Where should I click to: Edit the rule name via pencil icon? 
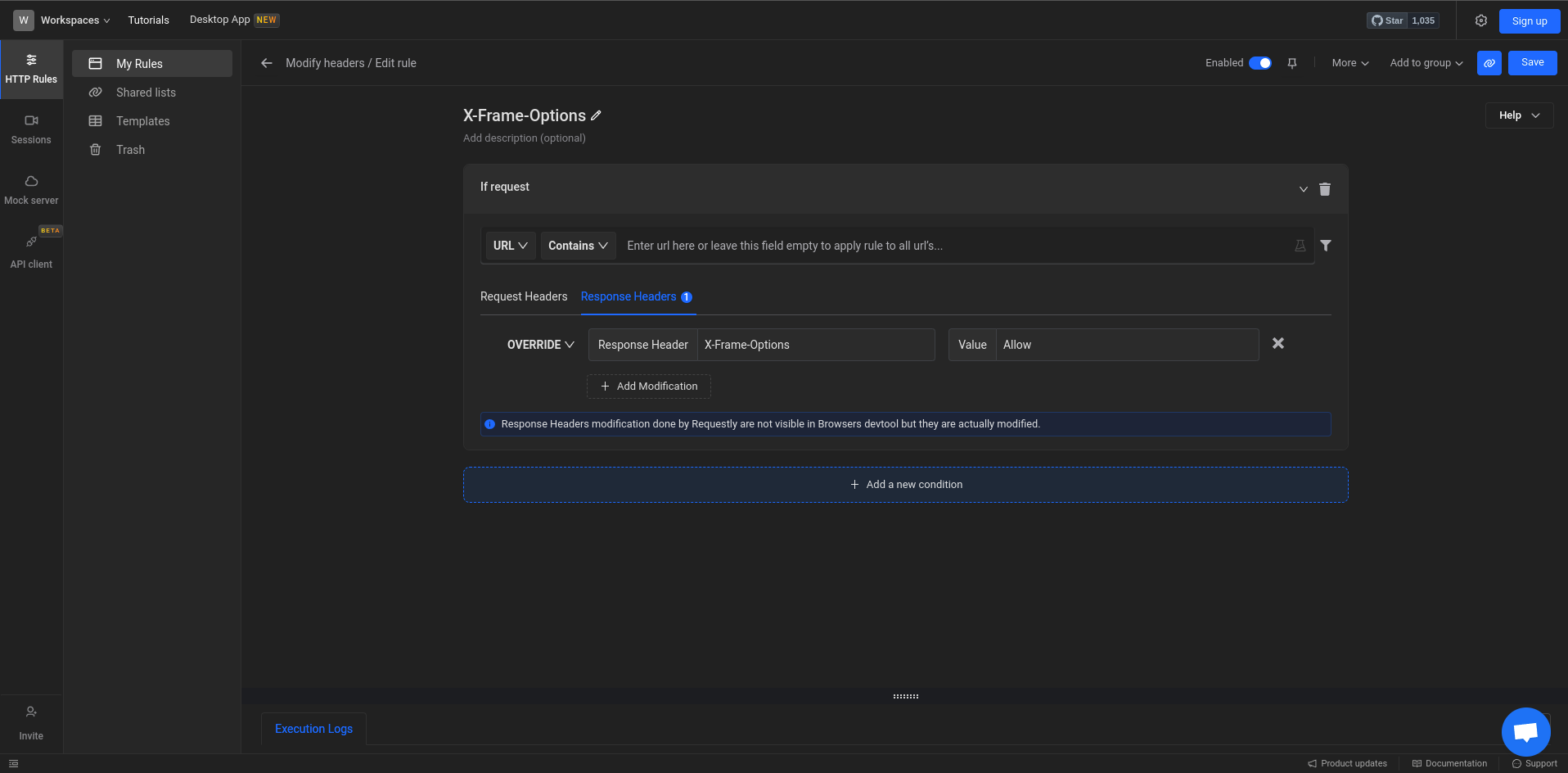click(x=595, y=115)
